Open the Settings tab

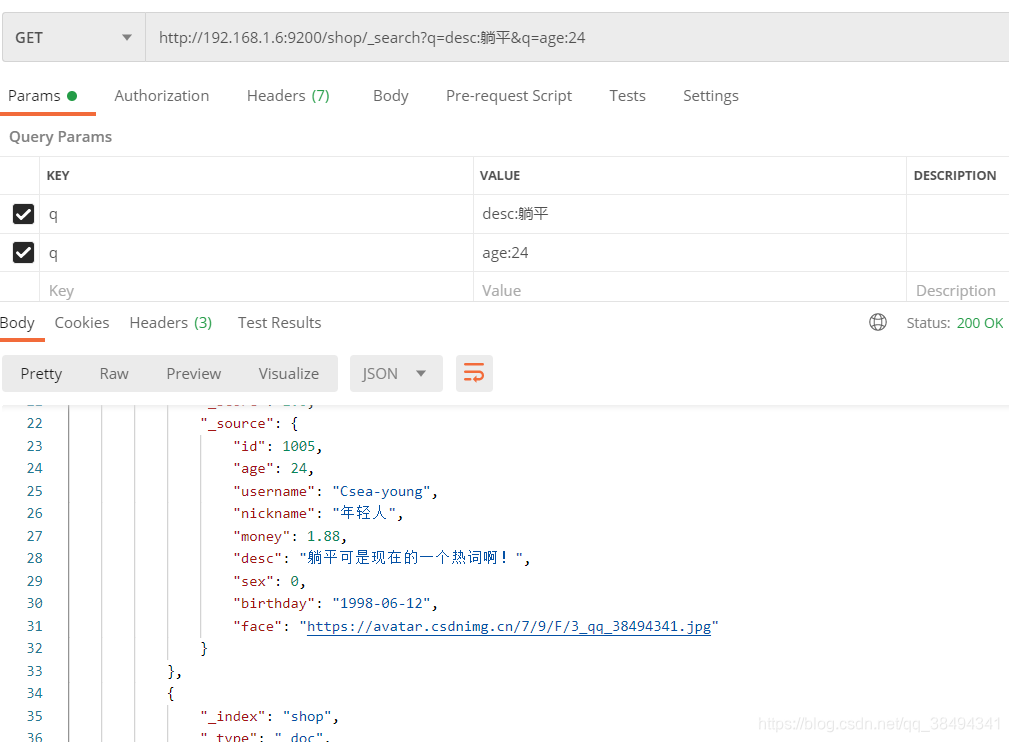click(x=710, y=96)
